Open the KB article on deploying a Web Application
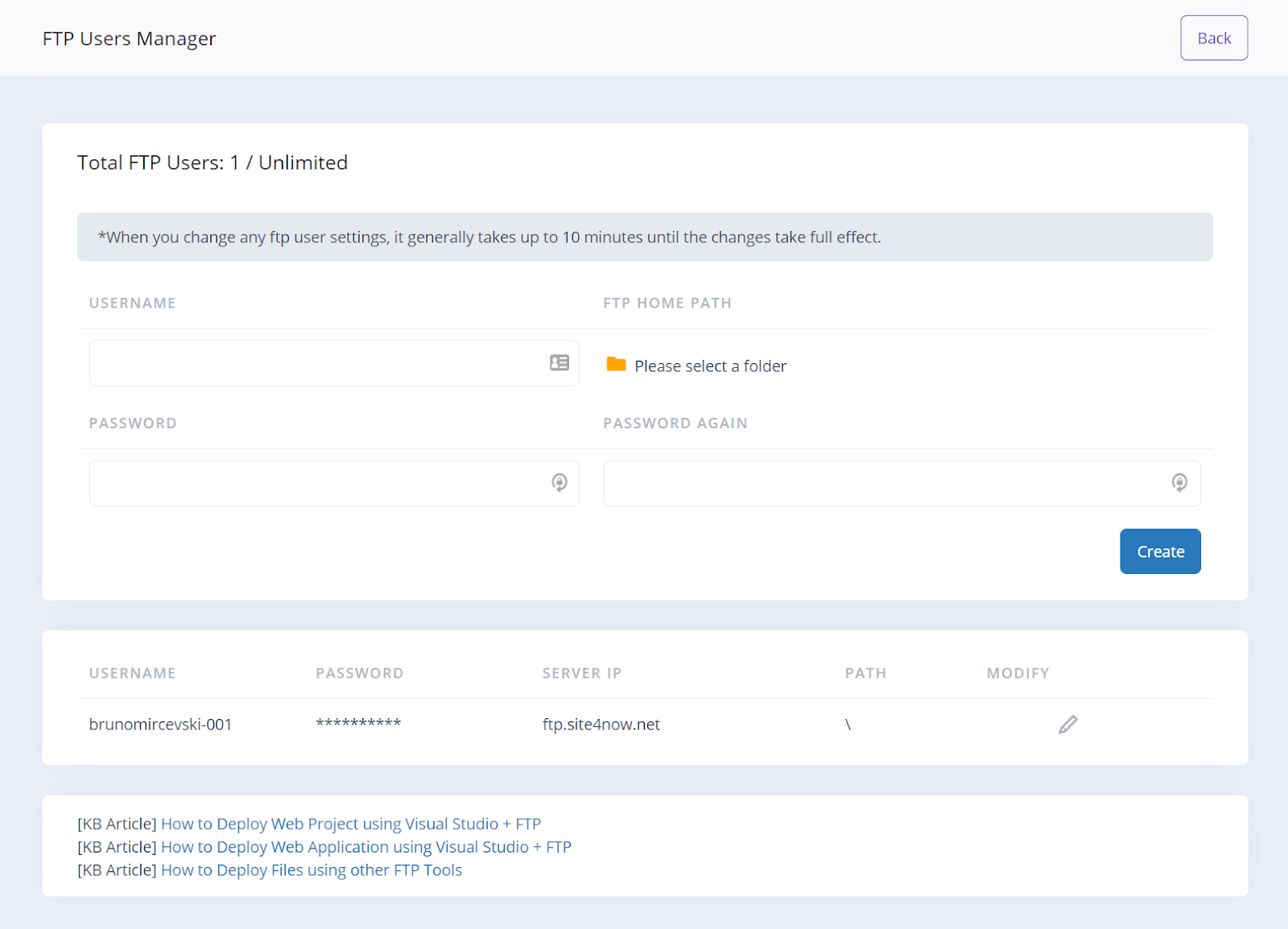 coord(366,847)
